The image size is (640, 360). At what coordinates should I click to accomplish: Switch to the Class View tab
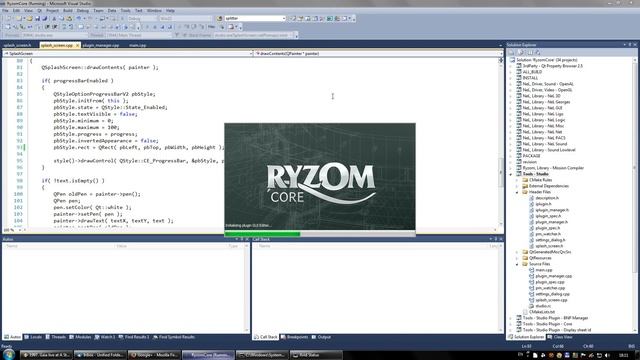coord(560,337)
